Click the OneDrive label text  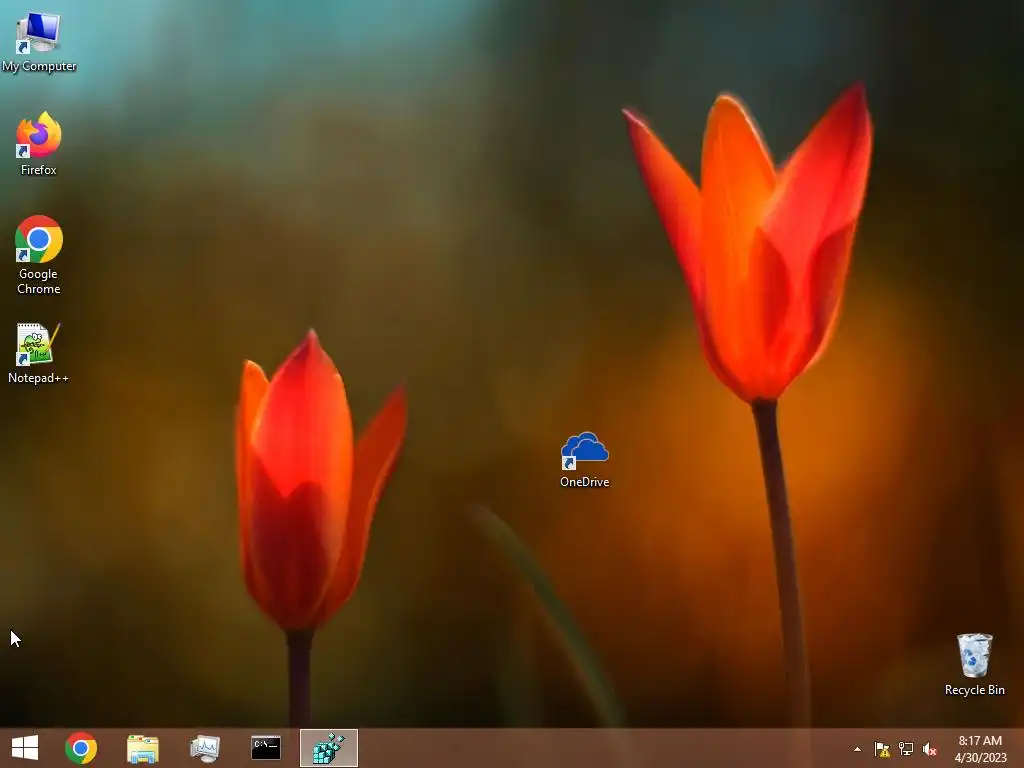(x=584, y=482)
